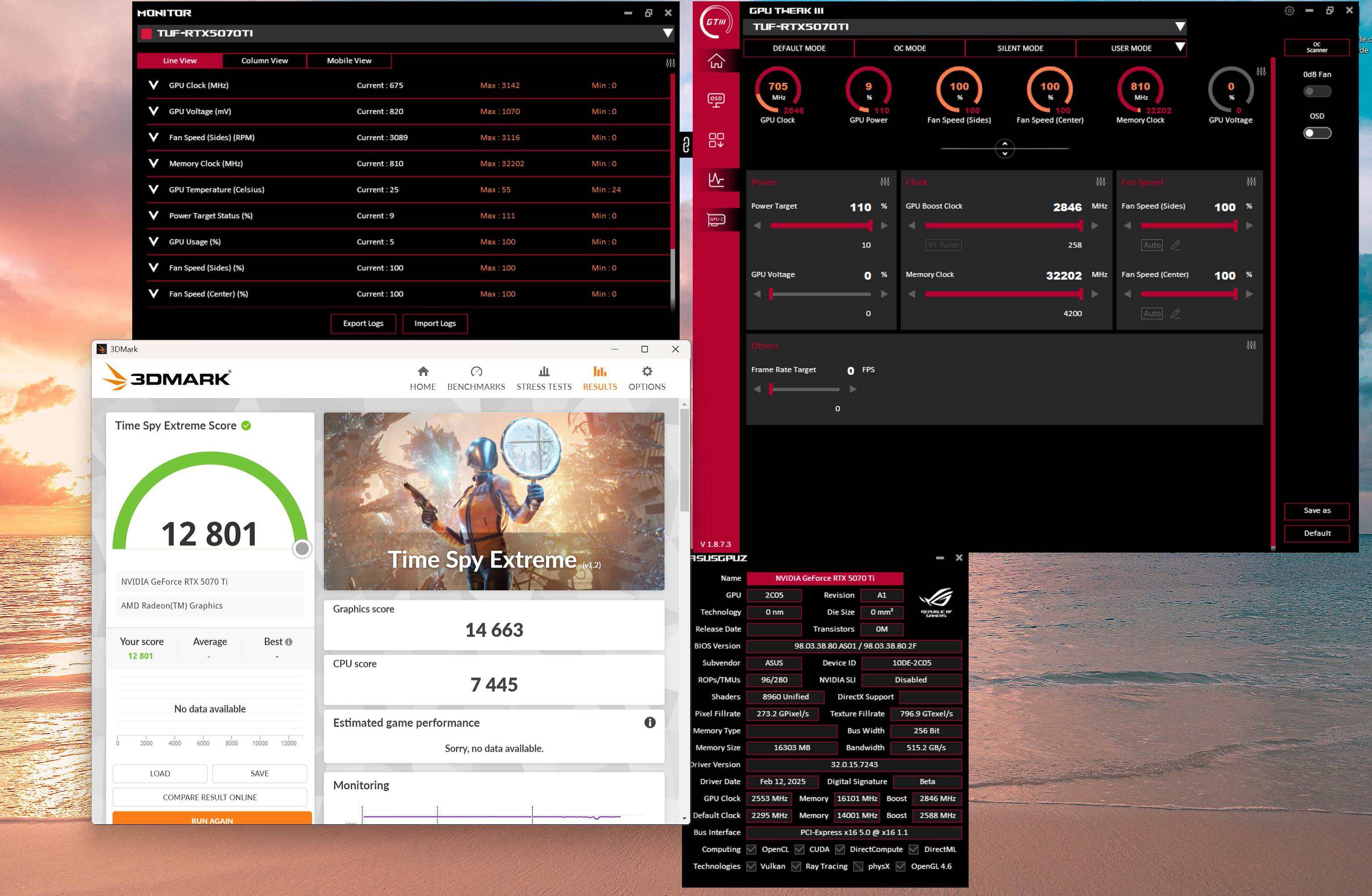
Task: Expand the GPU Clock (MHz) monitor row
Action: pyautogui.click(x=153, y=85)
